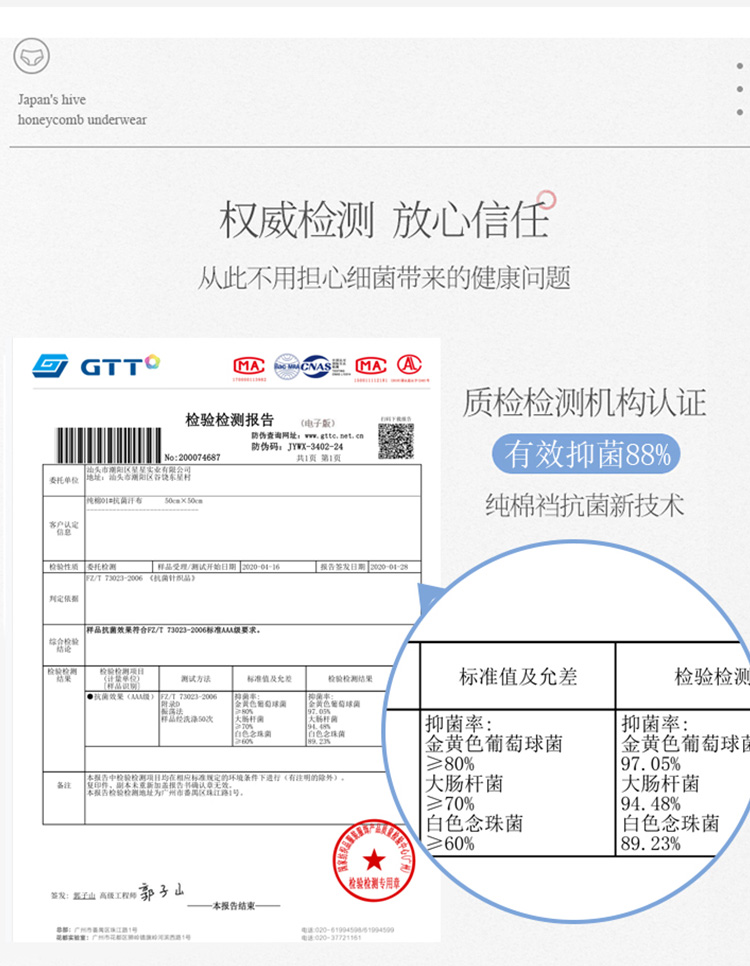This screenshot has width=750, height=966.
Task: Click the ilac-MRA round logo
Action: [x=287, y=366]
